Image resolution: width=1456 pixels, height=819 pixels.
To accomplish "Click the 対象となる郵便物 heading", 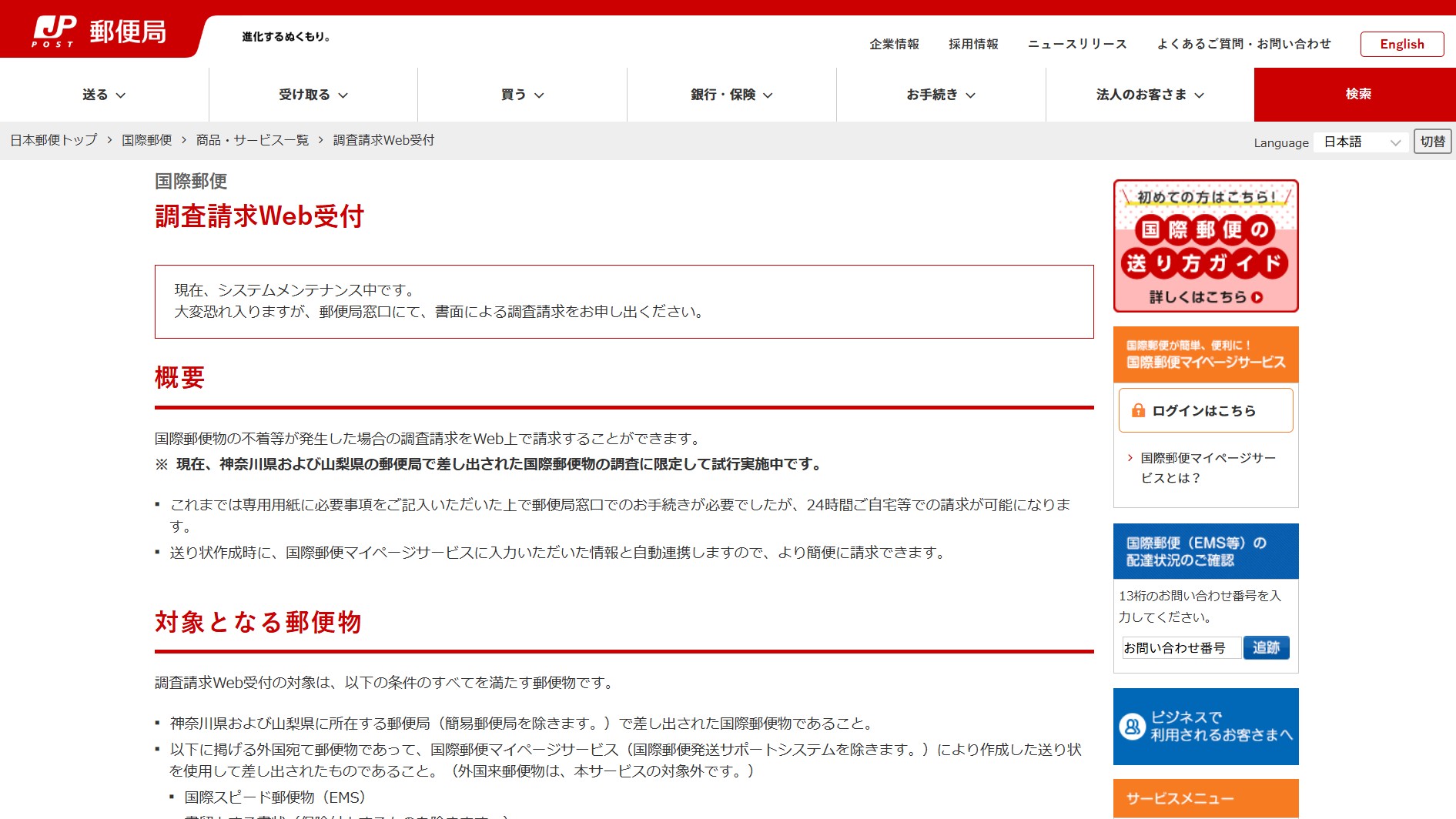I will 258,622.
